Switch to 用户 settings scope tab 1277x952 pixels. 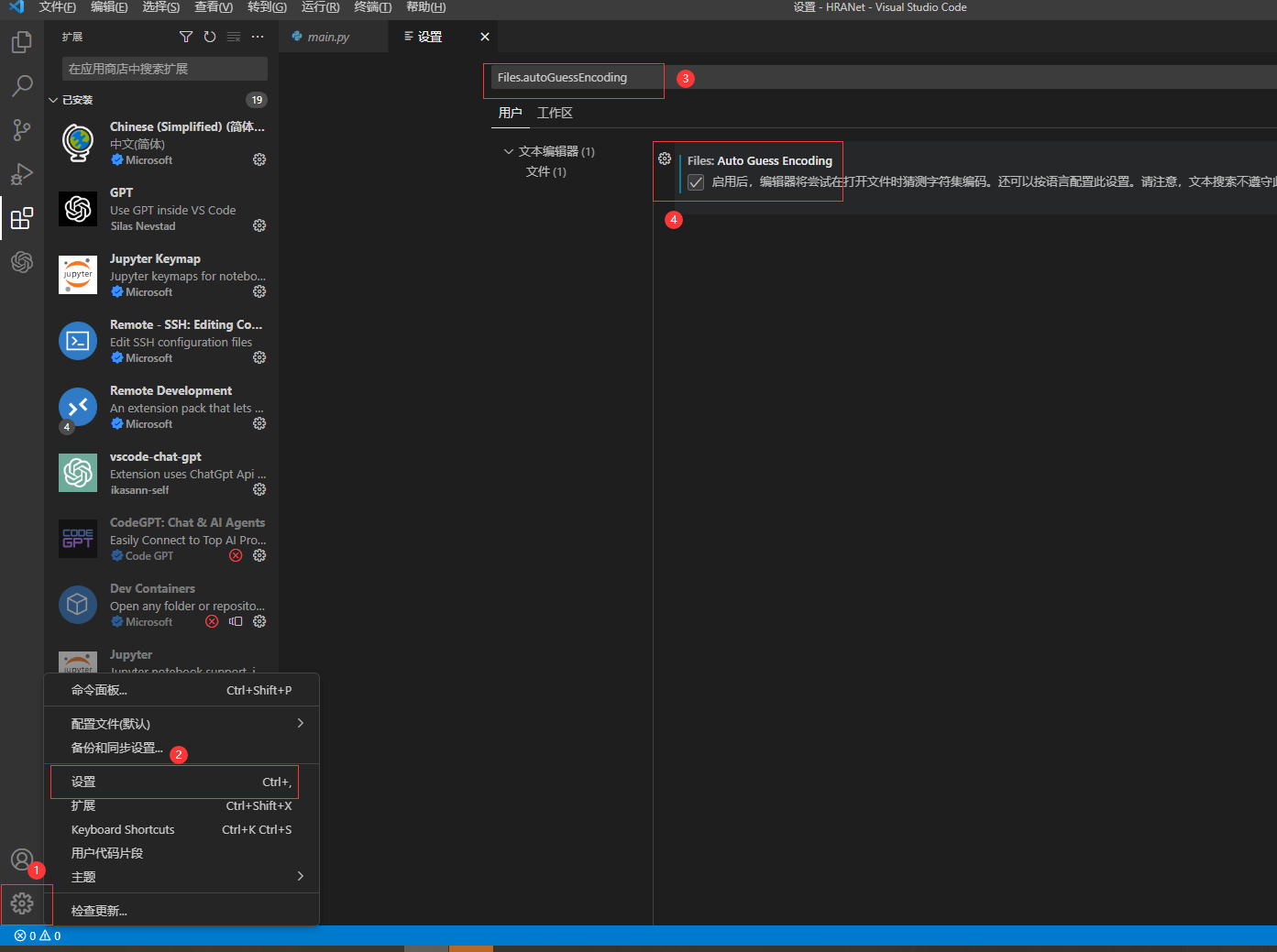click(510, 113)
